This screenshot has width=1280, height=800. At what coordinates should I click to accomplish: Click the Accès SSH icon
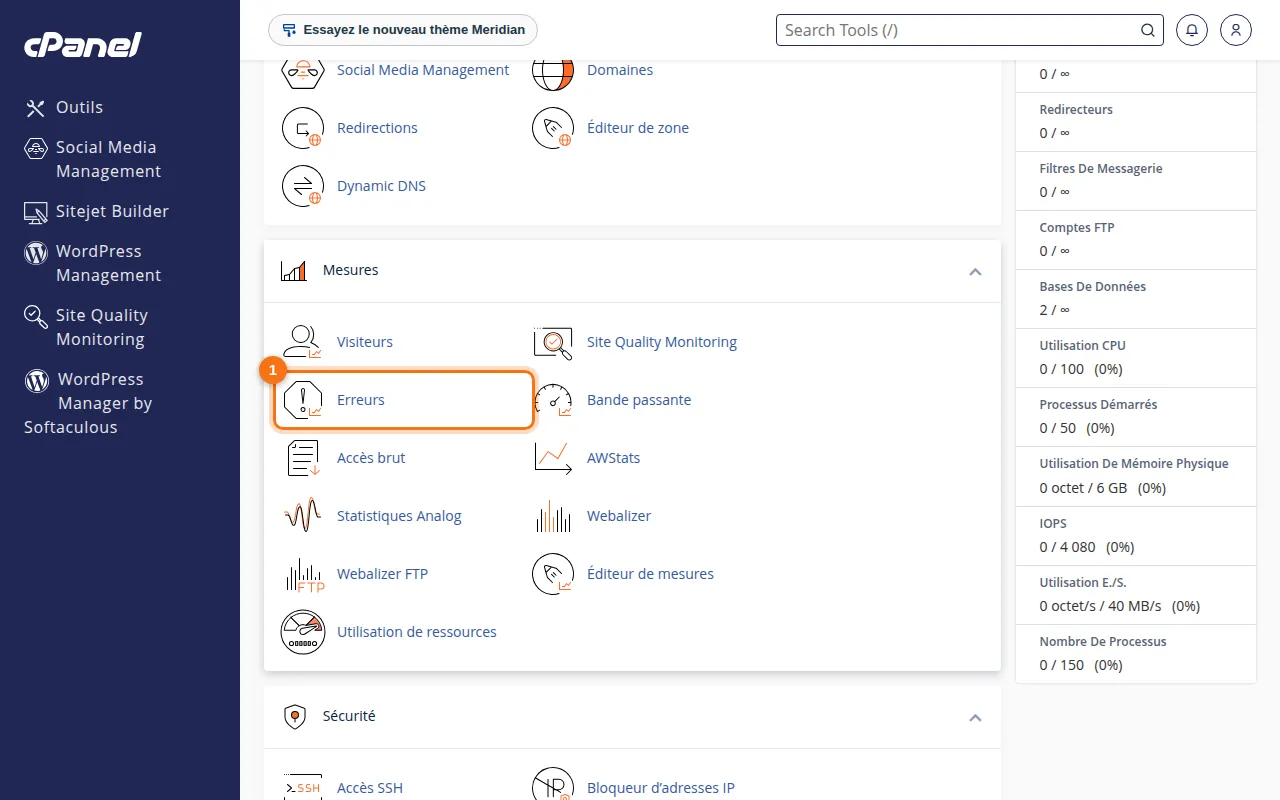tap(302, 788)
